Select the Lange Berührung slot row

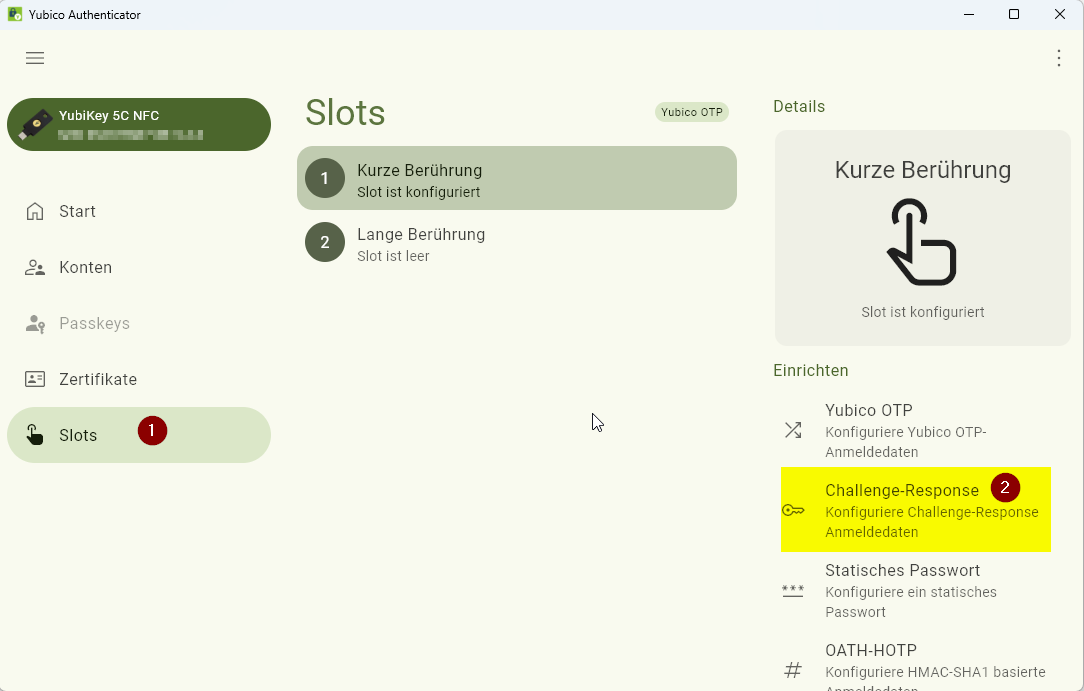(x=517, y=242)
